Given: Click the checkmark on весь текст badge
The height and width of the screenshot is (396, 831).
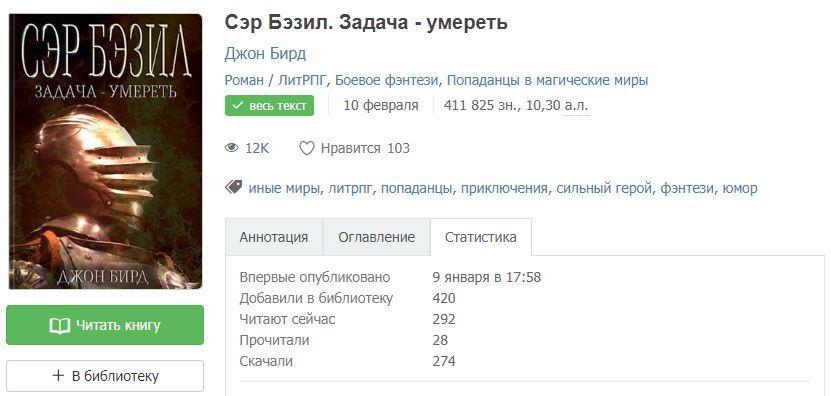Looking at the screenshot, I should (239, 106).
